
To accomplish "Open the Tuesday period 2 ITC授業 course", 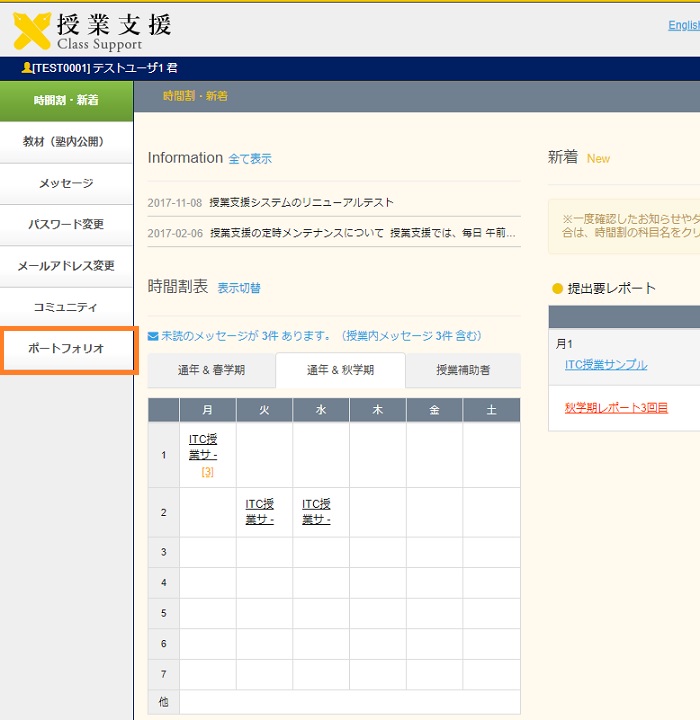I will (x=260, y=511).
